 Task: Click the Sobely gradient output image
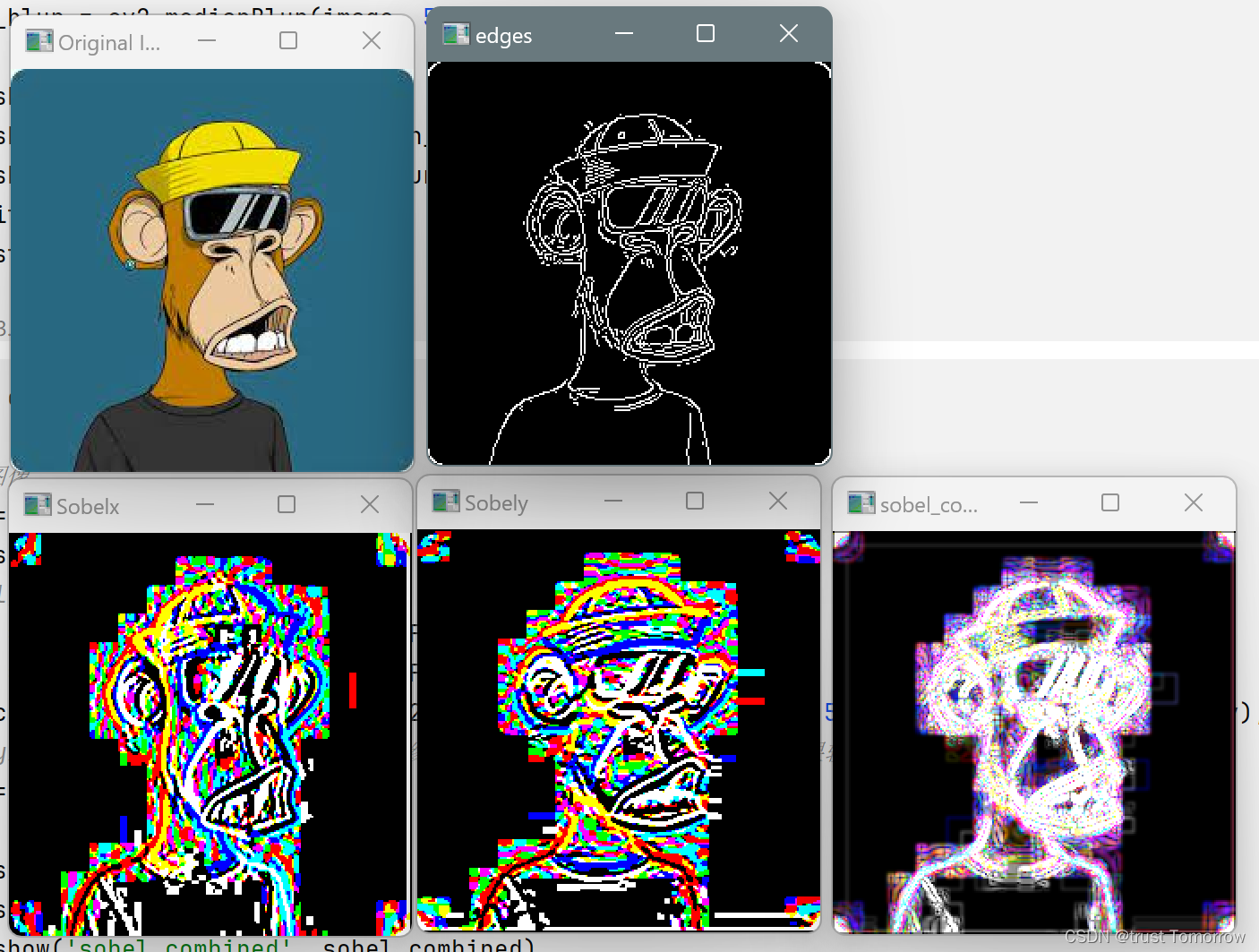[x=619, y=731]
